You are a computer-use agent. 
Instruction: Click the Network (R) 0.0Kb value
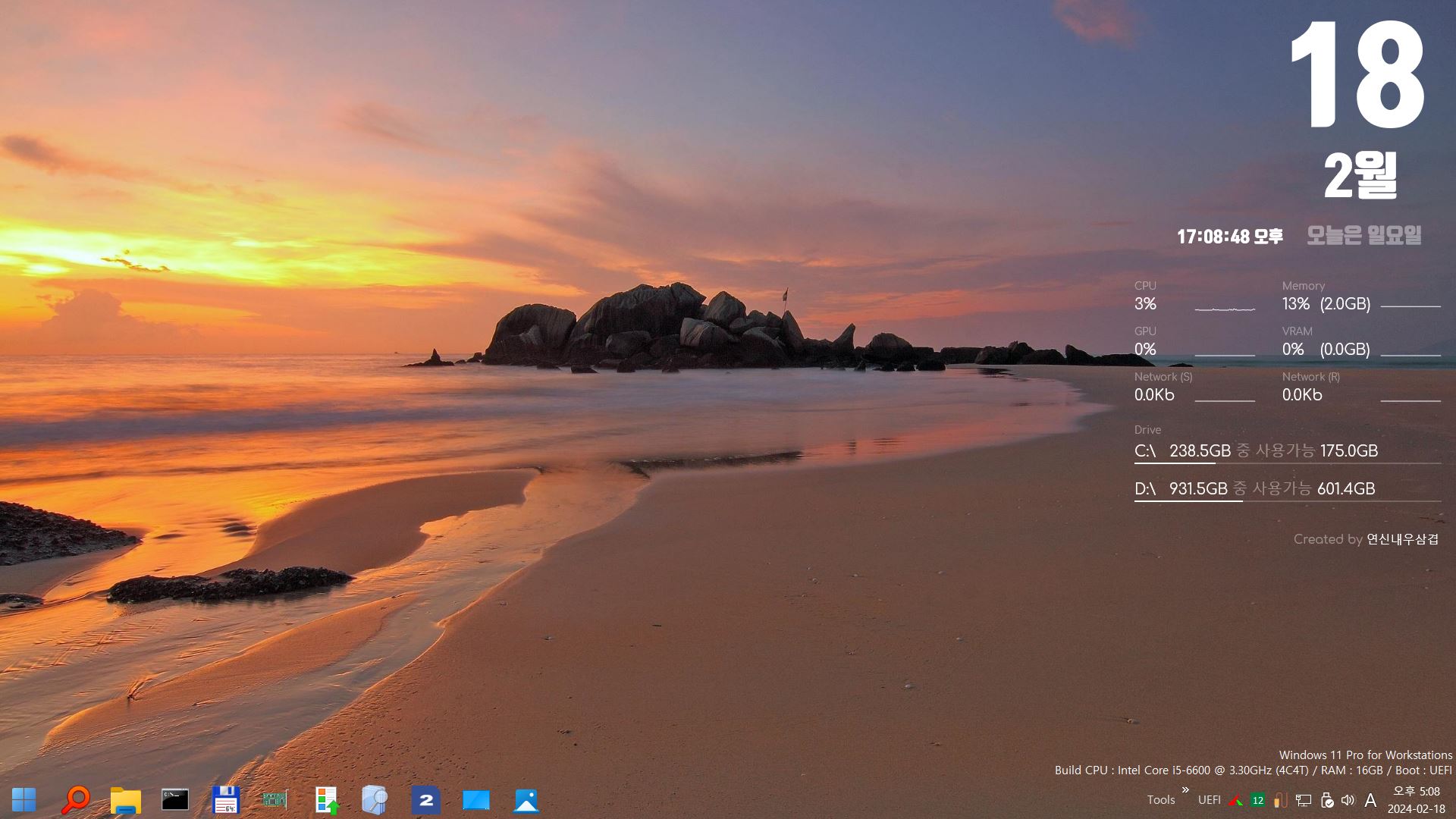point(1302,395)
